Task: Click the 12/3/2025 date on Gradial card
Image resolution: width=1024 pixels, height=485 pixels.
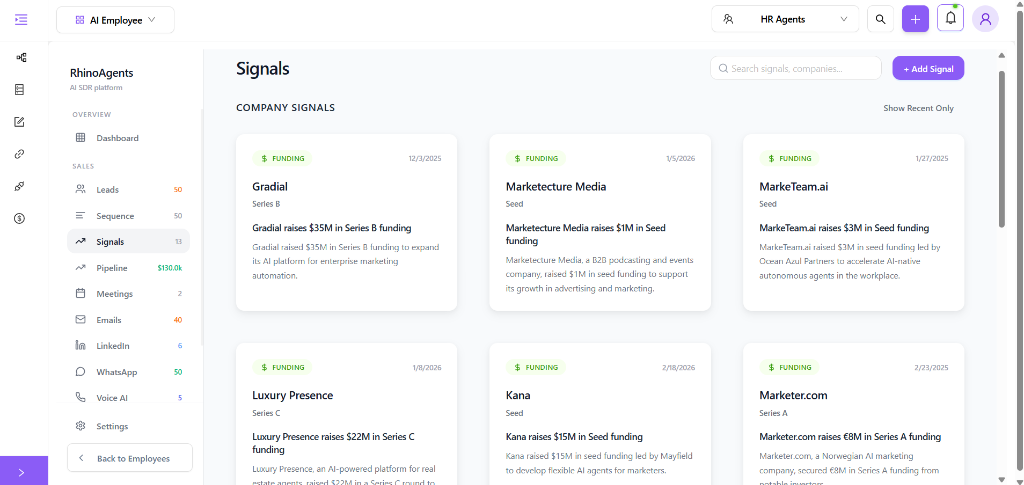Action: [424, 159]
